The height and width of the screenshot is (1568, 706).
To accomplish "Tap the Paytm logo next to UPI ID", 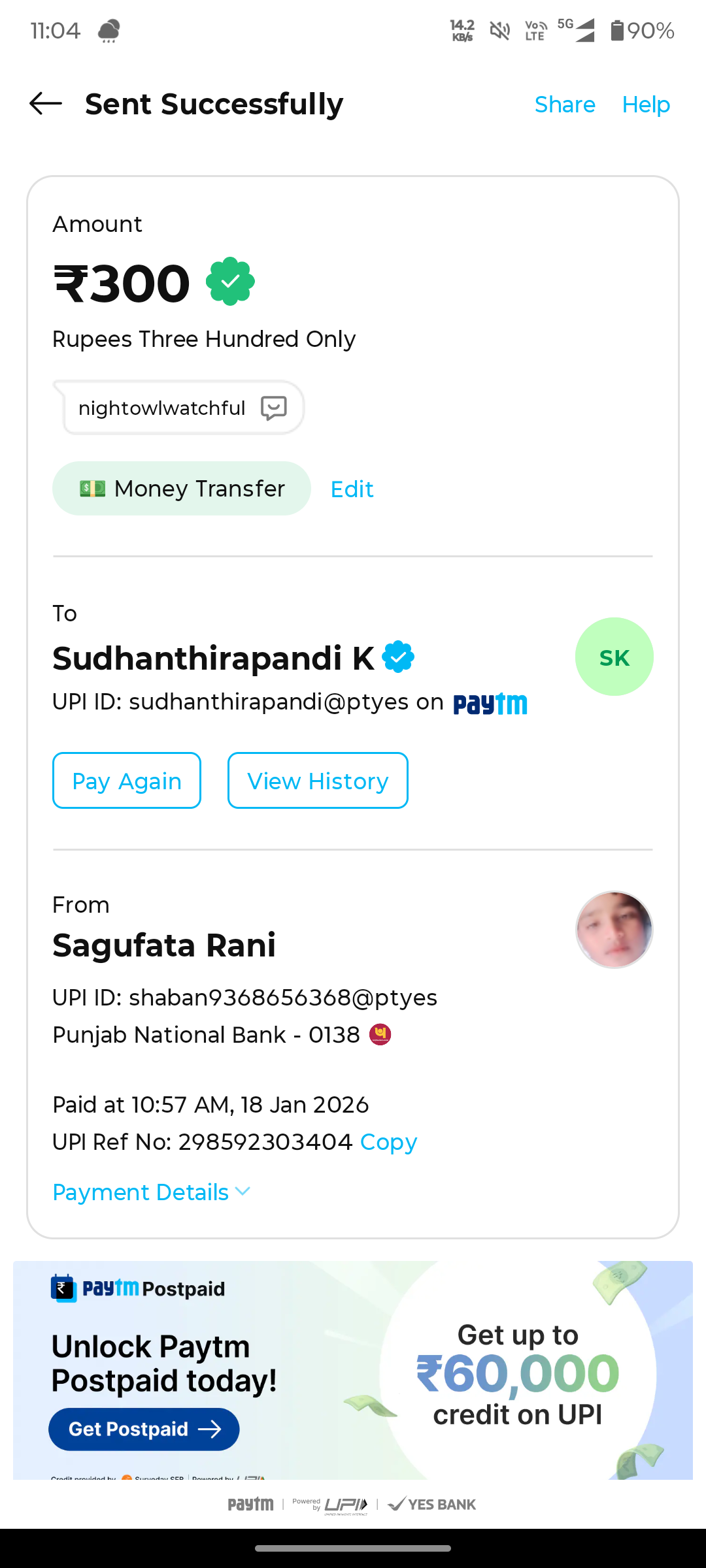I will [x=490, y=704].
